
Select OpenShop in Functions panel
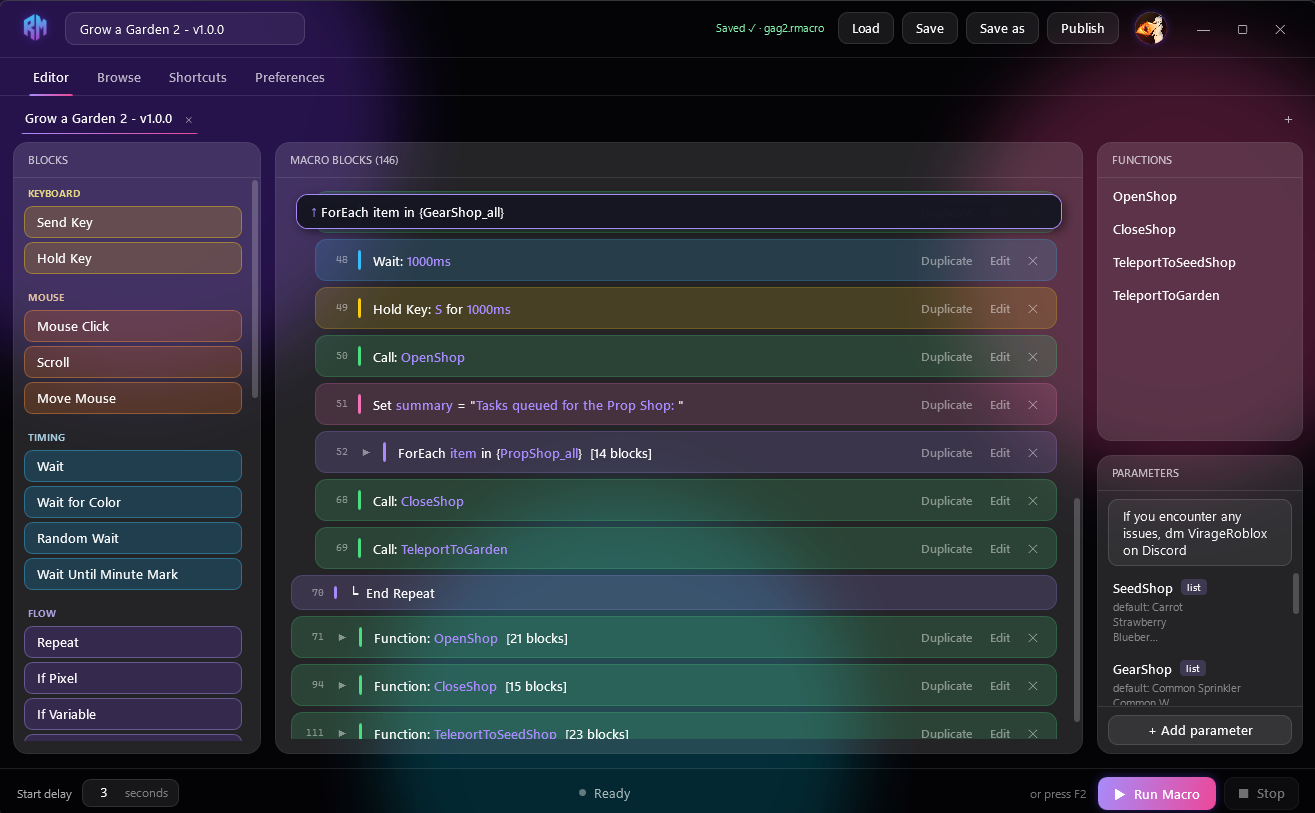pos(1145,197)
